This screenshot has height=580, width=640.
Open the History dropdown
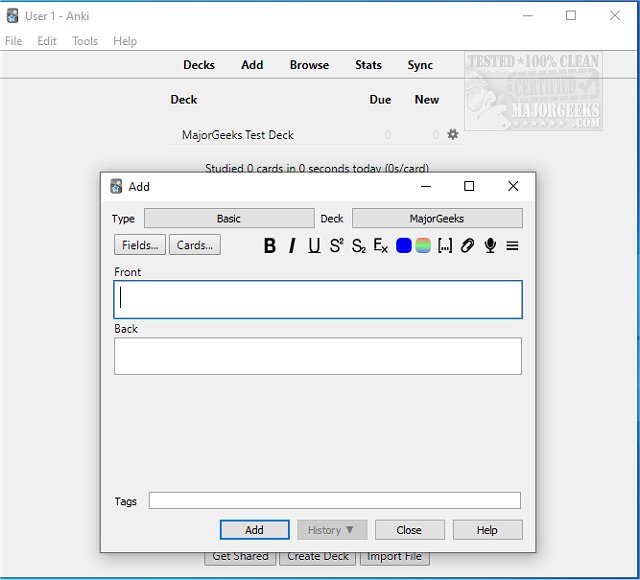pyautogui.click(x=332, y=530)
